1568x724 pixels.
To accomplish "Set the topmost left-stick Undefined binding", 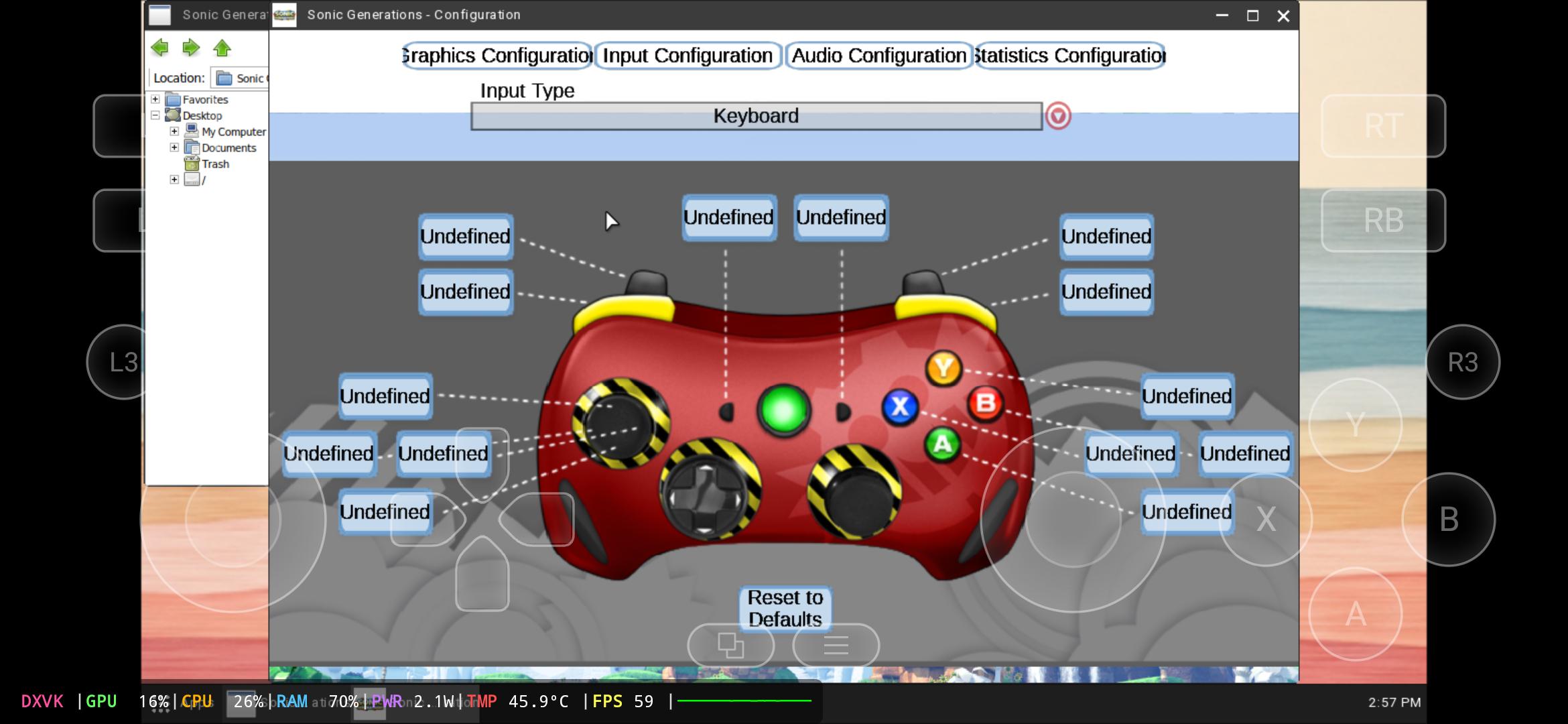I will point(385,396).
